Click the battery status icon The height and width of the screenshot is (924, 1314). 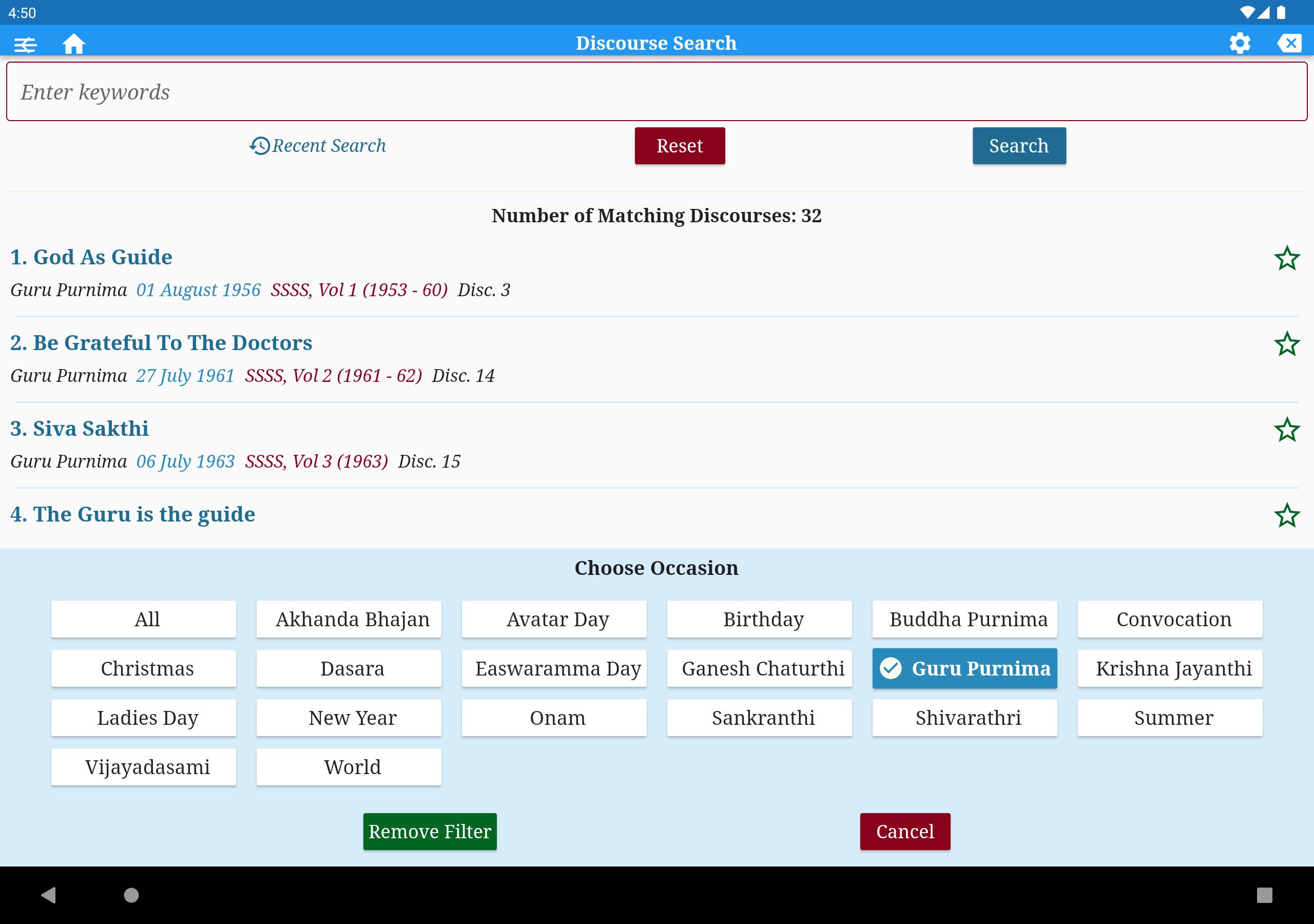1281,13
